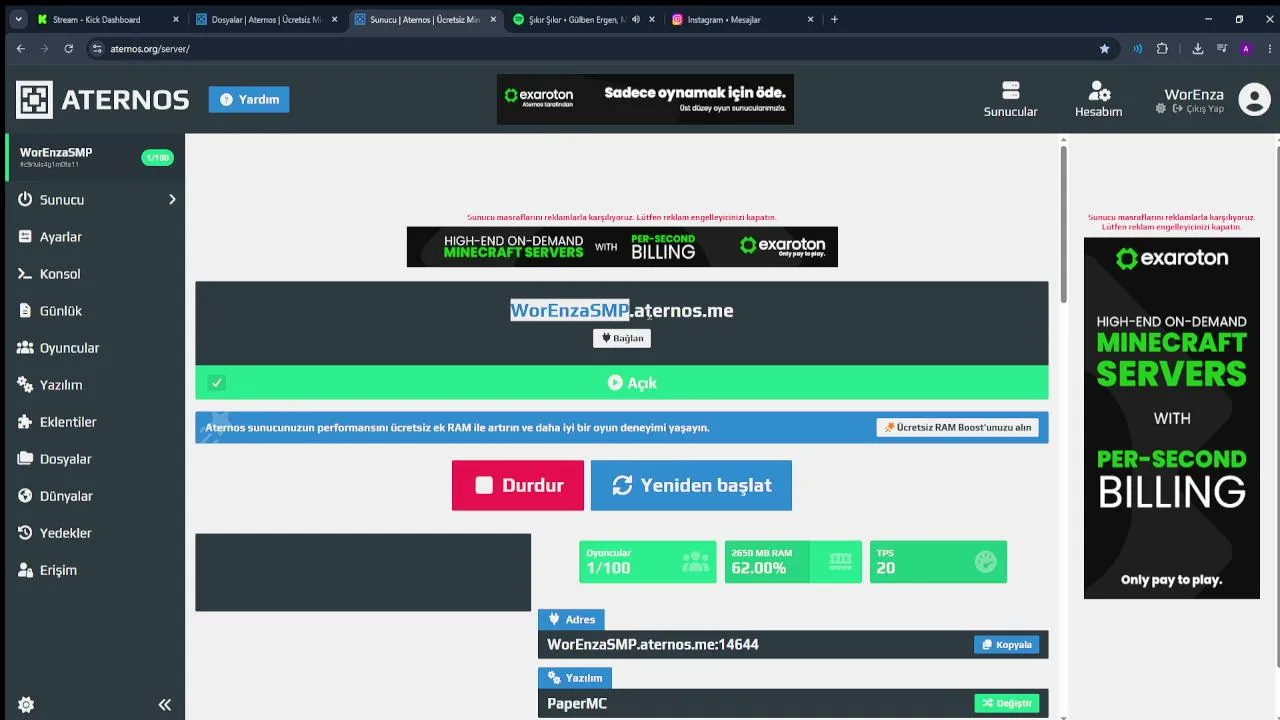Open the Yardım help button
The image size is (1280, 720).
coord(249,99)
